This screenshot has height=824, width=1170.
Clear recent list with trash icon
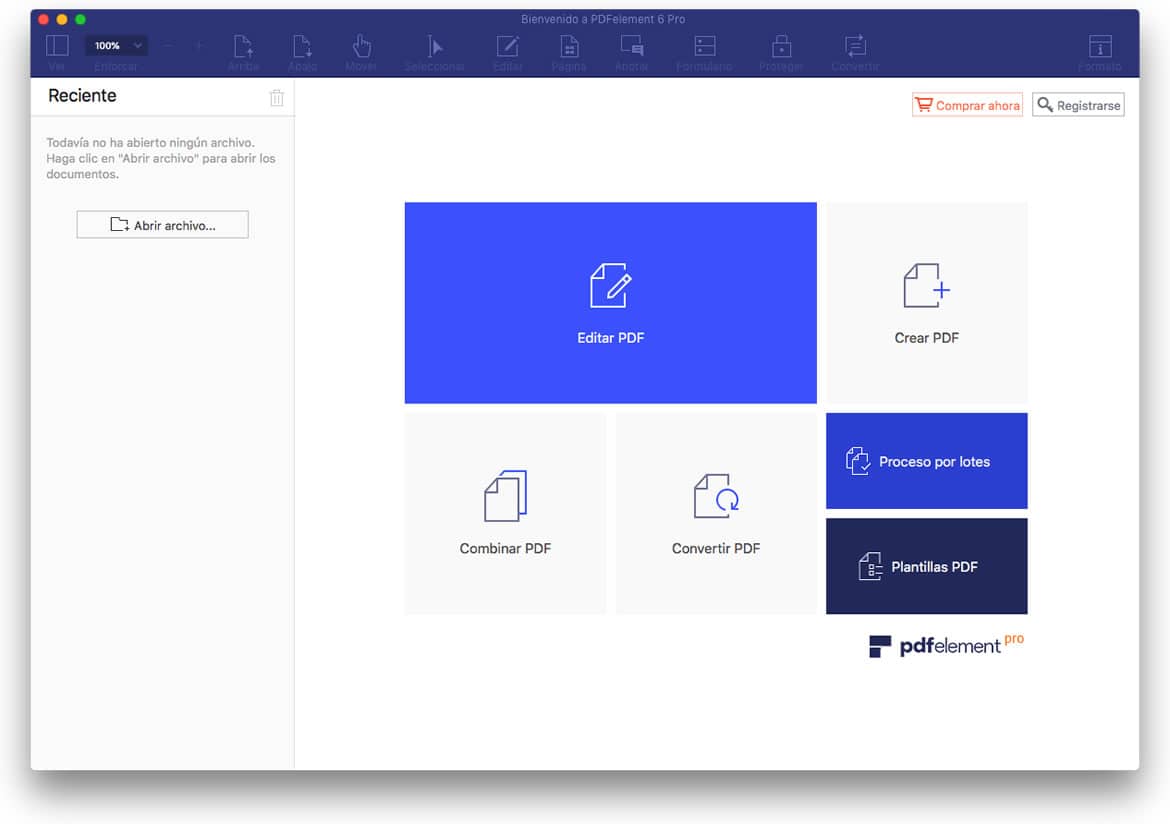point(277,97)
